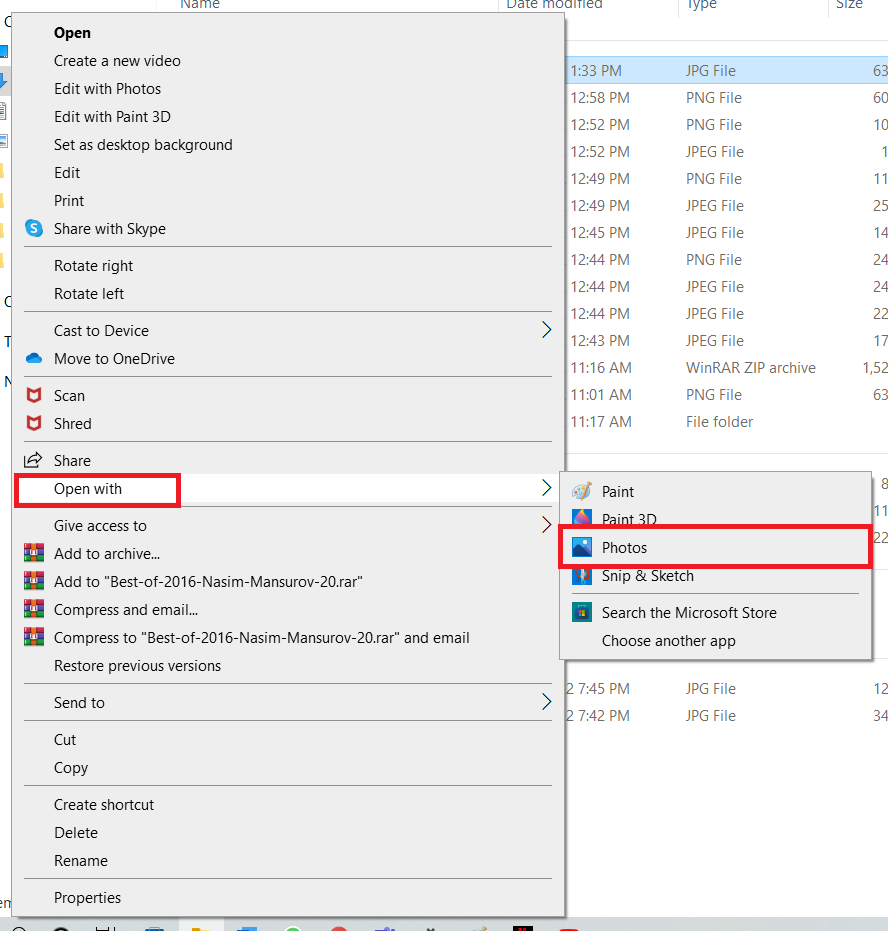The image size is (888, 931).
Task: Click the McAfee Scan shield icon
Action: (34, 396)
